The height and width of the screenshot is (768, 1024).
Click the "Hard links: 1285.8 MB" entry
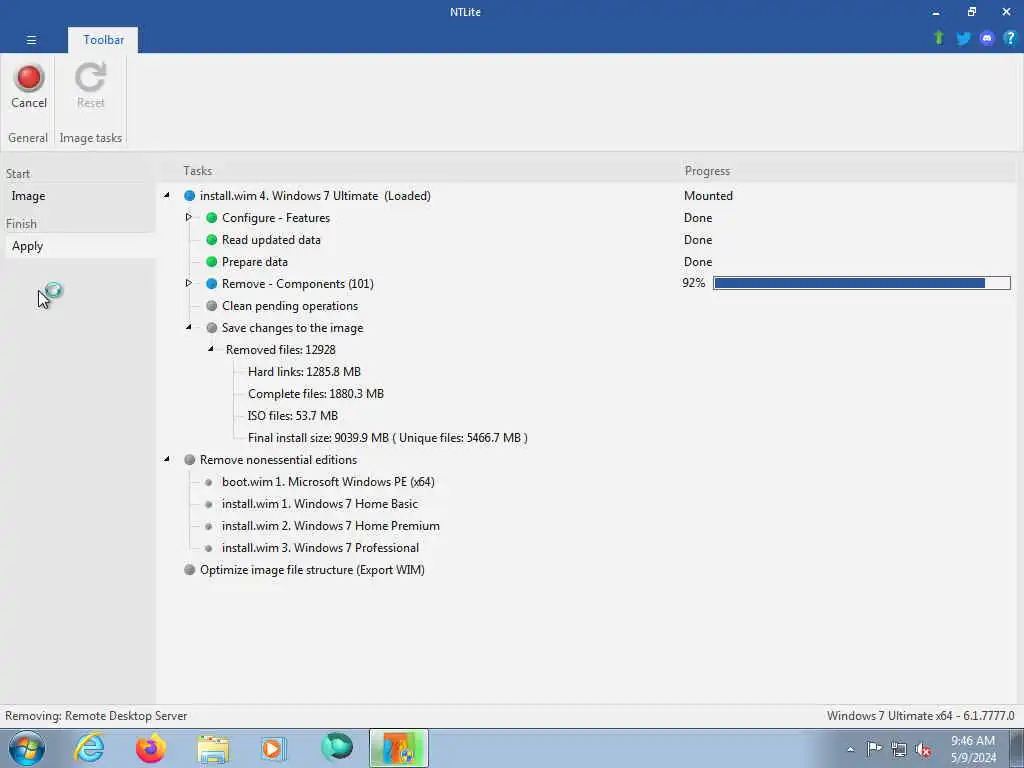[304, 372]
